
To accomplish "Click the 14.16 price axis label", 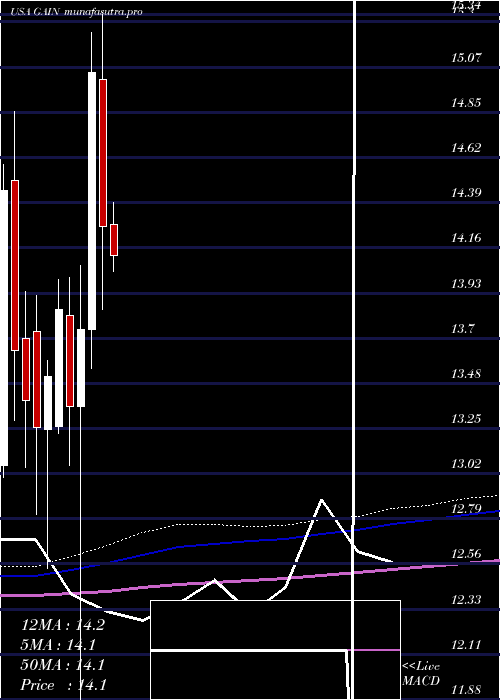I will tap(467, 238).
